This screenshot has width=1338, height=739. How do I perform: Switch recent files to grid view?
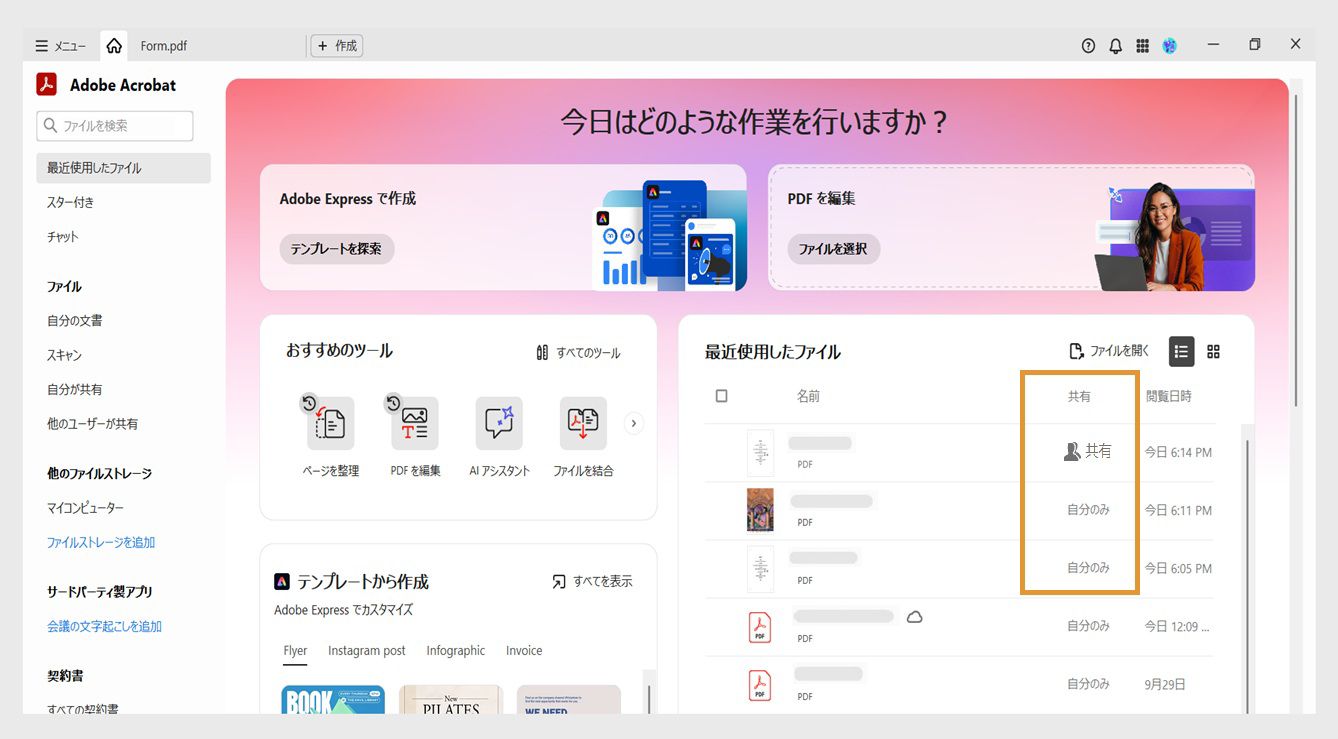click(1214, 351)
